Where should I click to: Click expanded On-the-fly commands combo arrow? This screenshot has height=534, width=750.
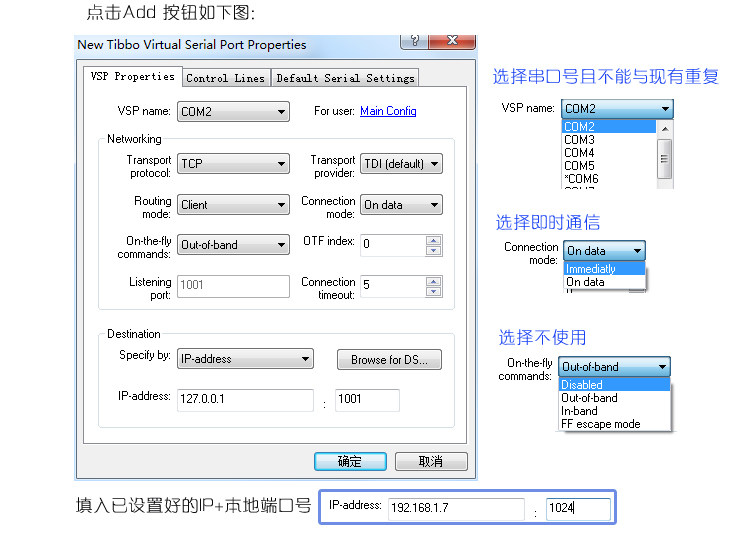662,367
